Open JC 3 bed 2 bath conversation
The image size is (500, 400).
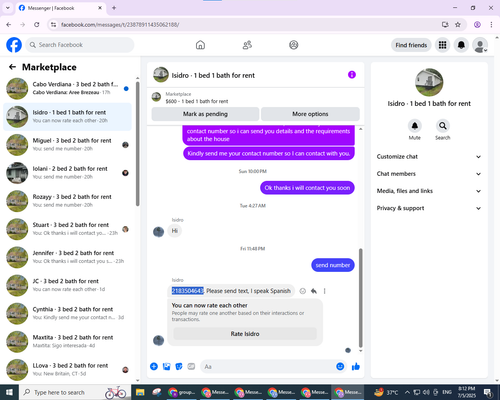point(67,285)
